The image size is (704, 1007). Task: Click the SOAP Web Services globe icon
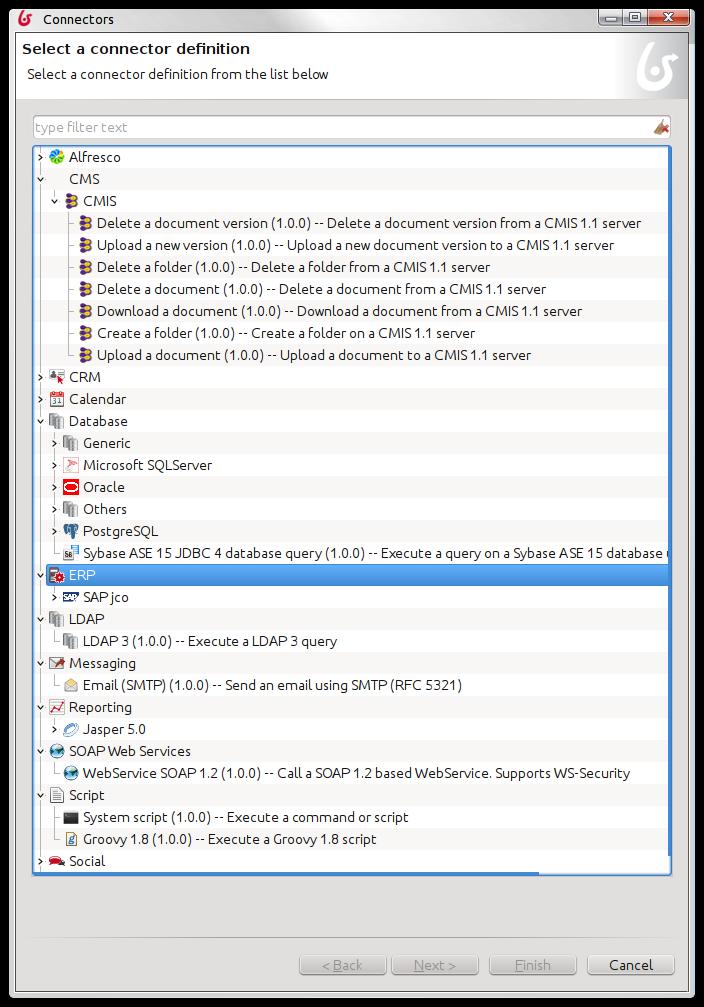coord(57,751)
